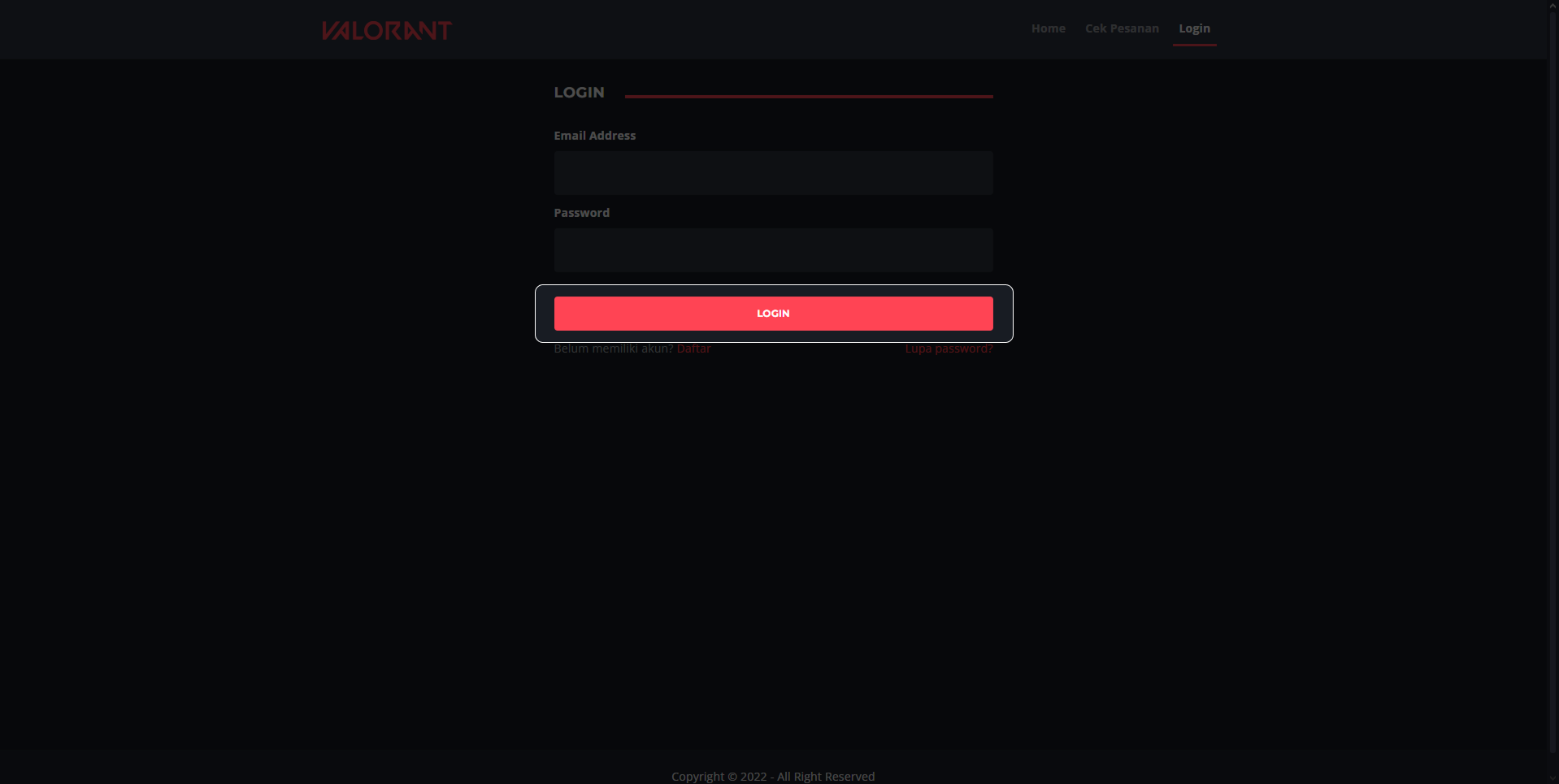Click the LOGIN heading text

pyautogui.click(x=579, y=93)
